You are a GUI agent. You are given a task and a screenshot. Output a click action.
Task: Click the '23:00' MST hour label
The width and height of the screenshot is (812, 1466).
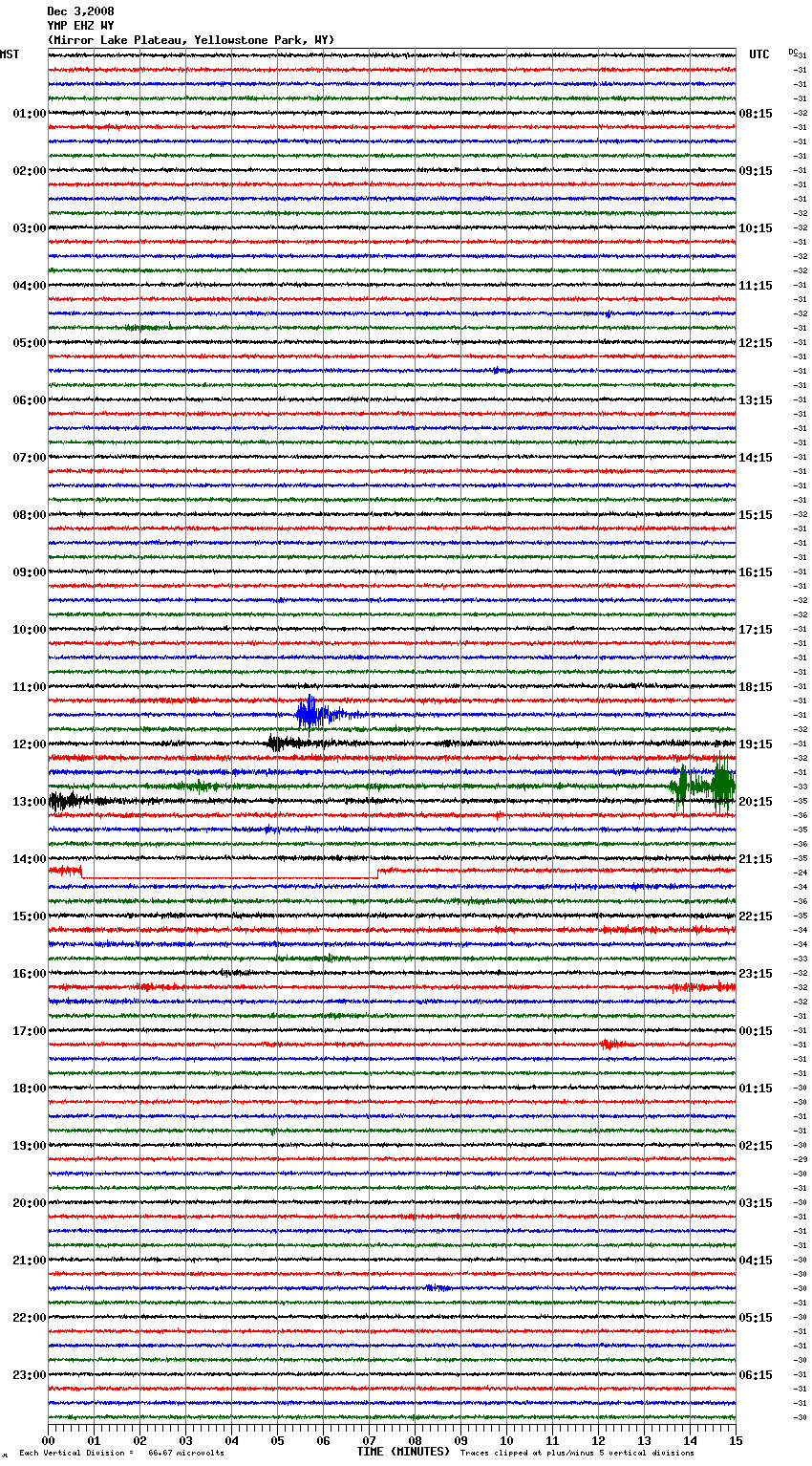click(x=29, y=1375)
